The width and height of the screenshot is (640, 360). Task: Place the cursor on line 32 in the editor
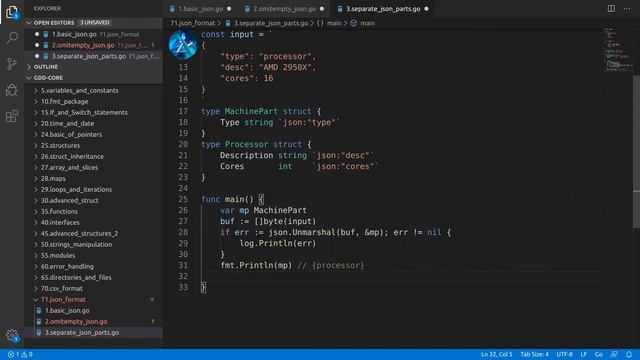[x=400, y=277]
